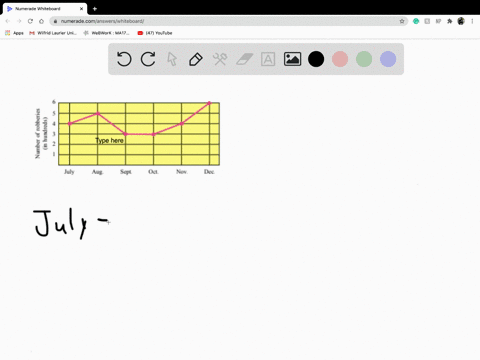This screenshot has height=360, width=480.
Task: Focus the numerade.com address bar
Action: click(228, 21)
